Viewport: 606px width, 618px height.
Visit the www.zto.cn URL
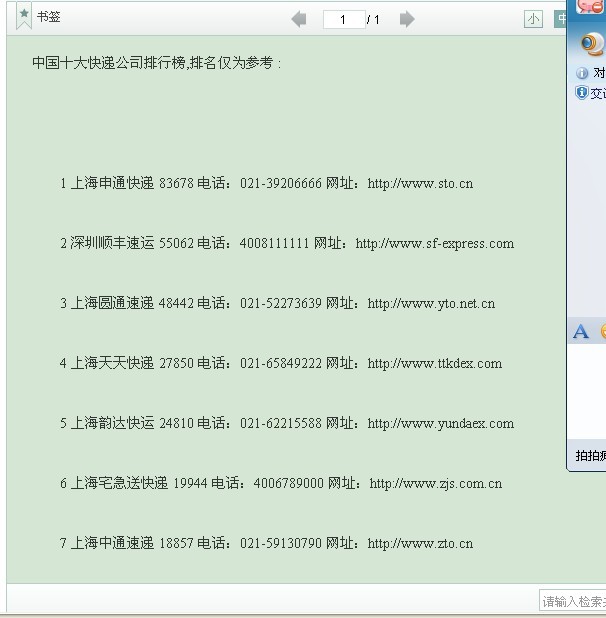pyautogui.click(x=420, y=544)
